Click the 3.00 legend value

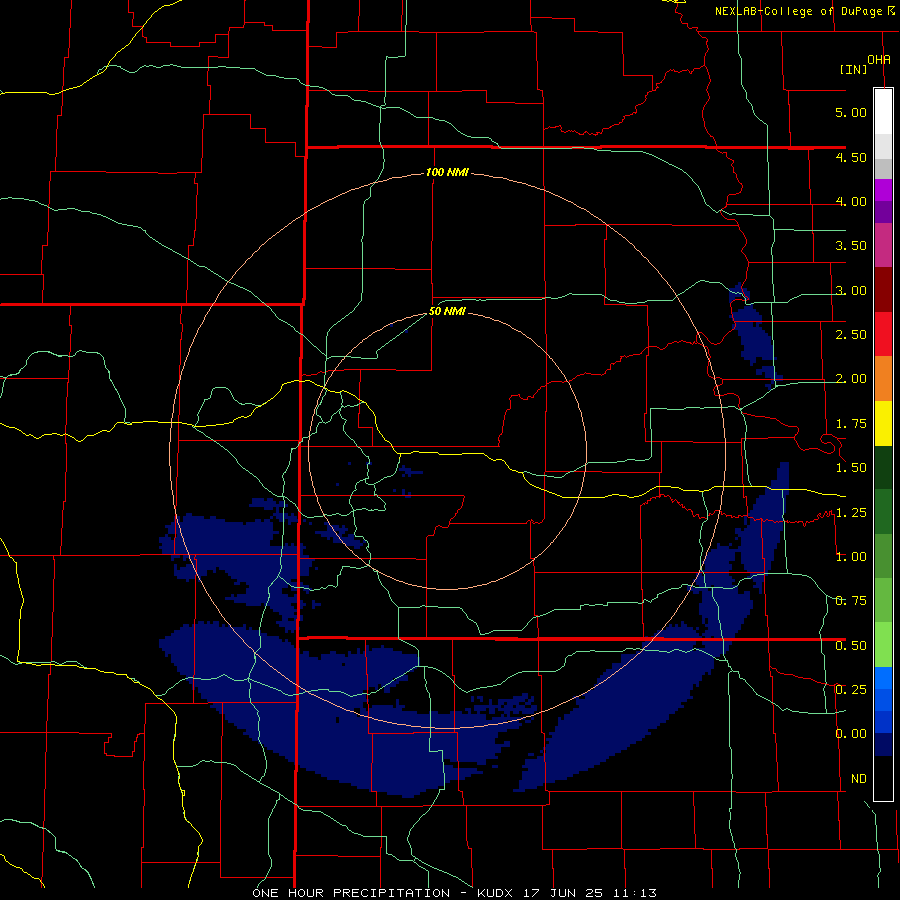tap(851, 290)
